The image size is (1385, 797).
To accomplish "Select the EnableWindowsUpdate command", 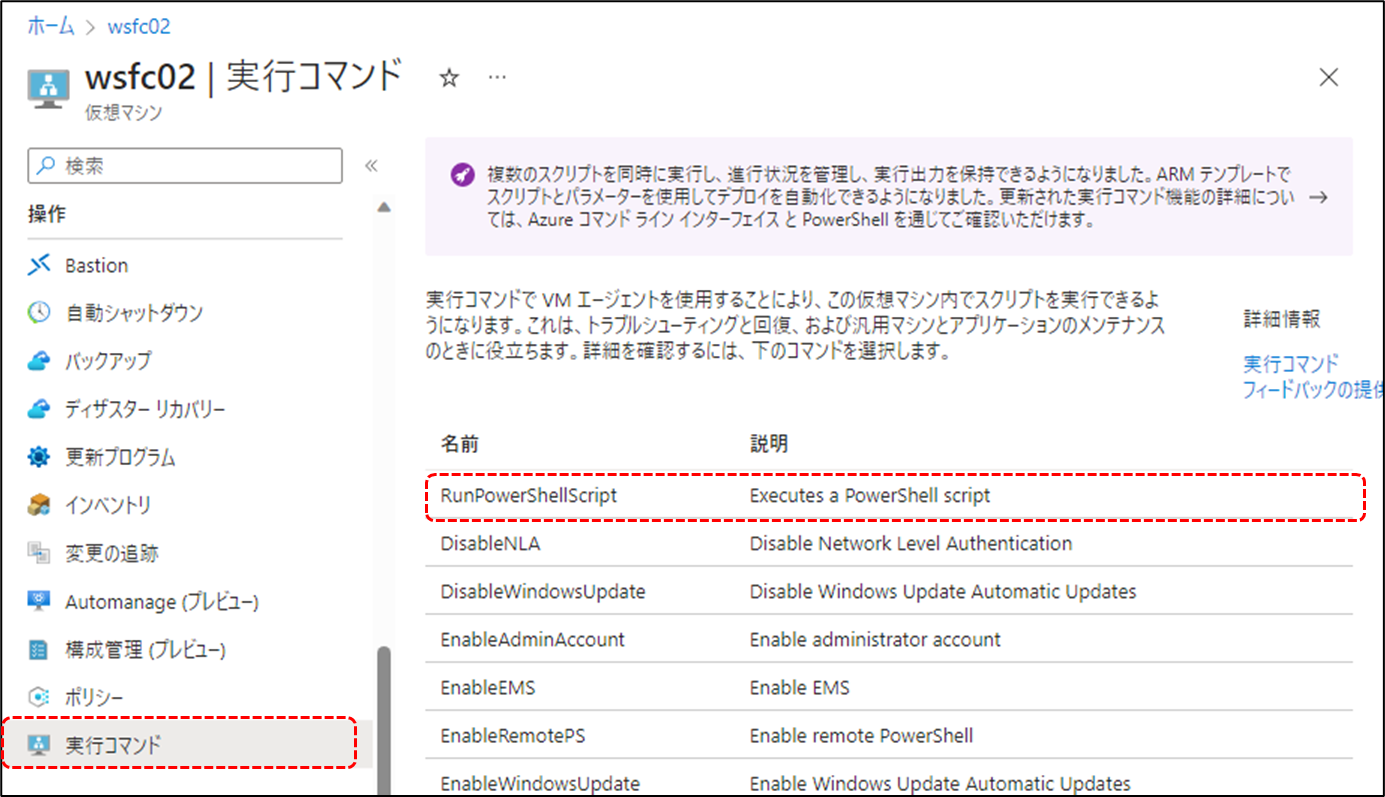I will click(x=540, y=783).
